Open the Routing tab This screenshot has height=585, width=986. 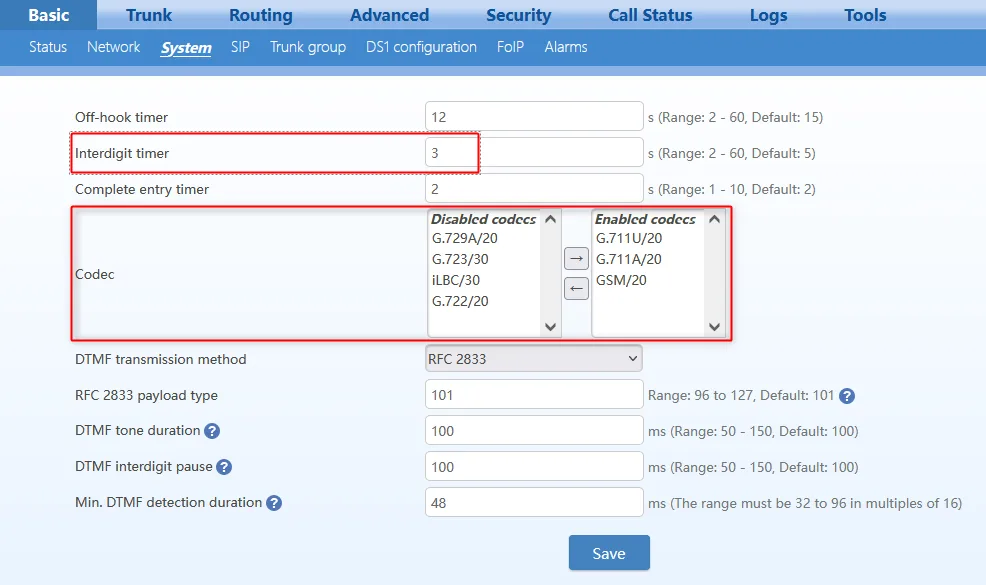(x=261, y=15)
